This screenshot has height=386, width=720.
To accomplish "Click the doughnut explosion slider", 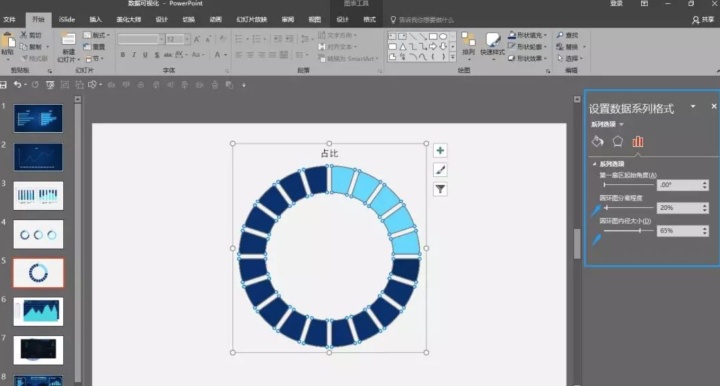I will click(x=629, y=207).
